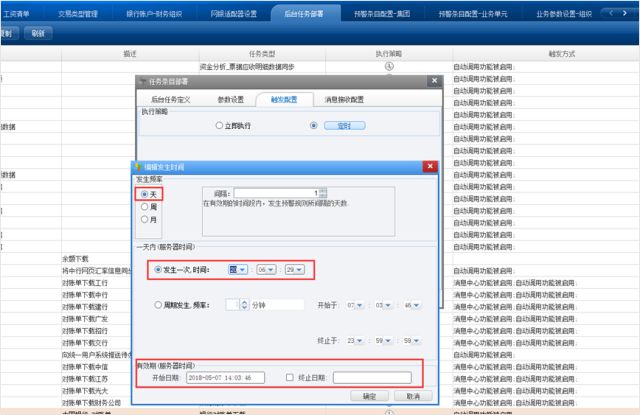This screenshot has width=640, height=415.
Task: Click the 间隔 spinner arrows
Action: (x=323, y=193)
